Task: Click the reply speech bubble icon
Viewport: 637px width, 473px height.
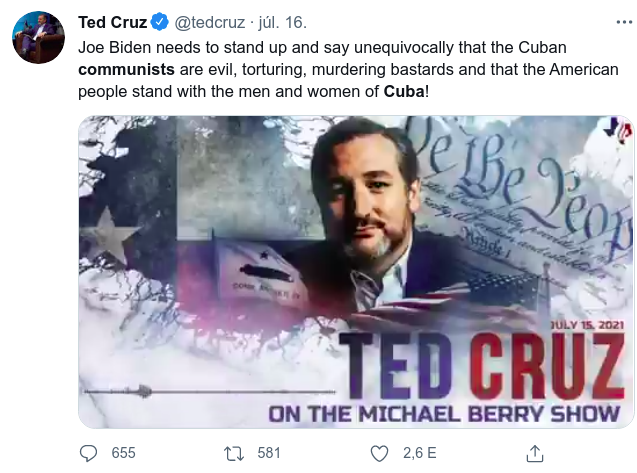Action: point(89,453)
